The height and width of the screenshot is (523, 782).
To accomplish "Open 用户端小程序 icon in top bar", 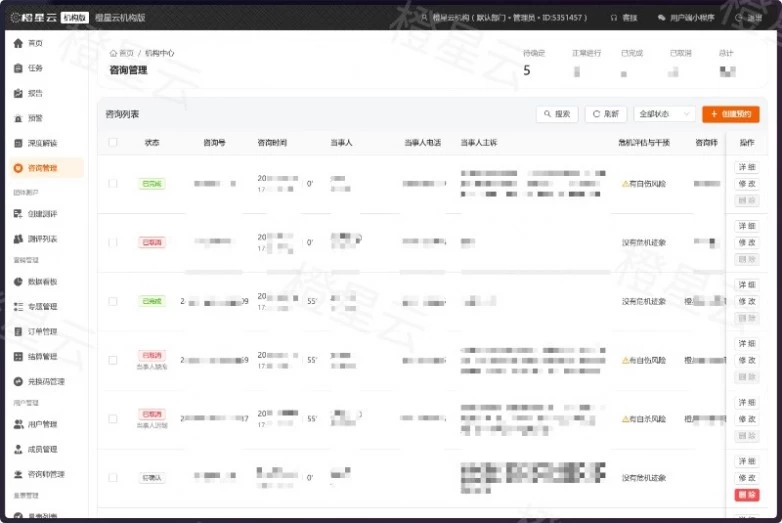I will (x=662, y=18).
